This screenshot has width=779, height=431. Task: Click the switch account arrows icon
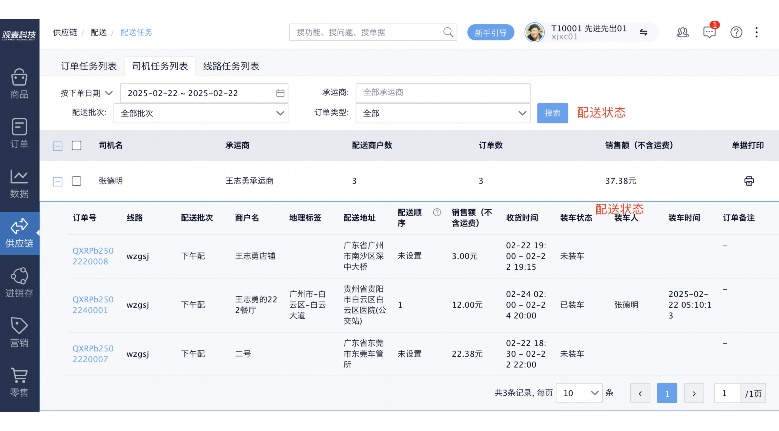(643, 32)
